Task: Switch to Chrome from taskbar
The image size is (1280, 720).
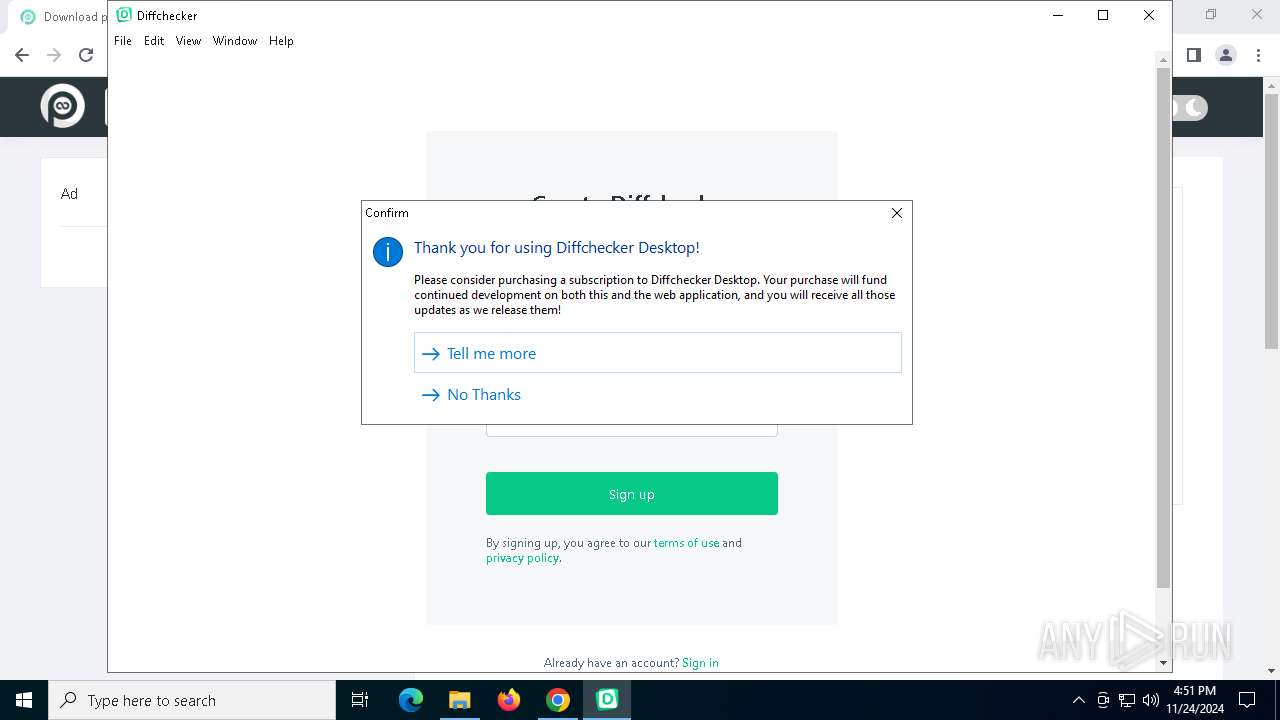Action: tap(558, 700)
